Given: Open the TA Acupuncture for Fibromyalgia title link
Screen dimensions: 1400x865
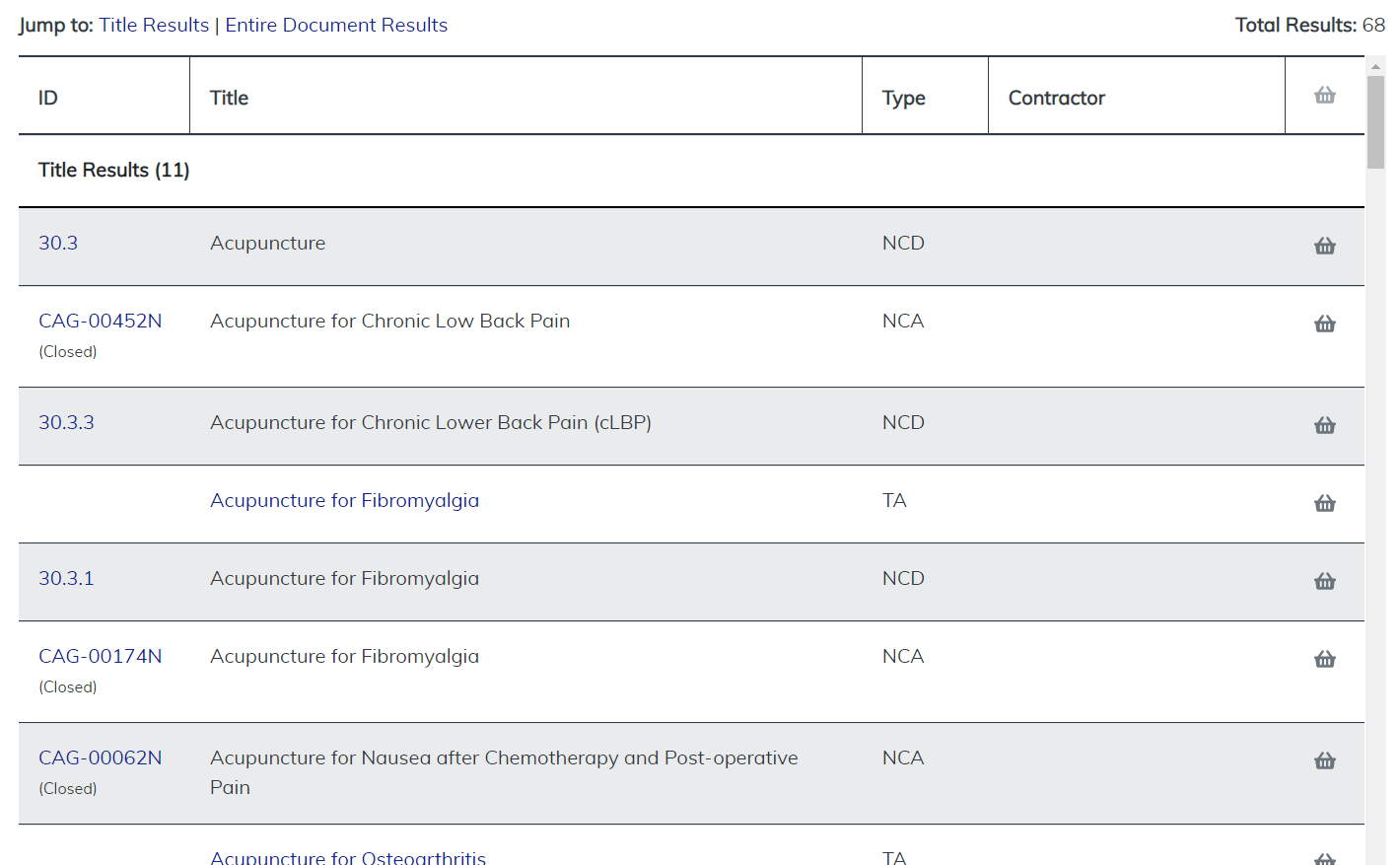Looking at the screenshot, I should (x=344, y=500).
